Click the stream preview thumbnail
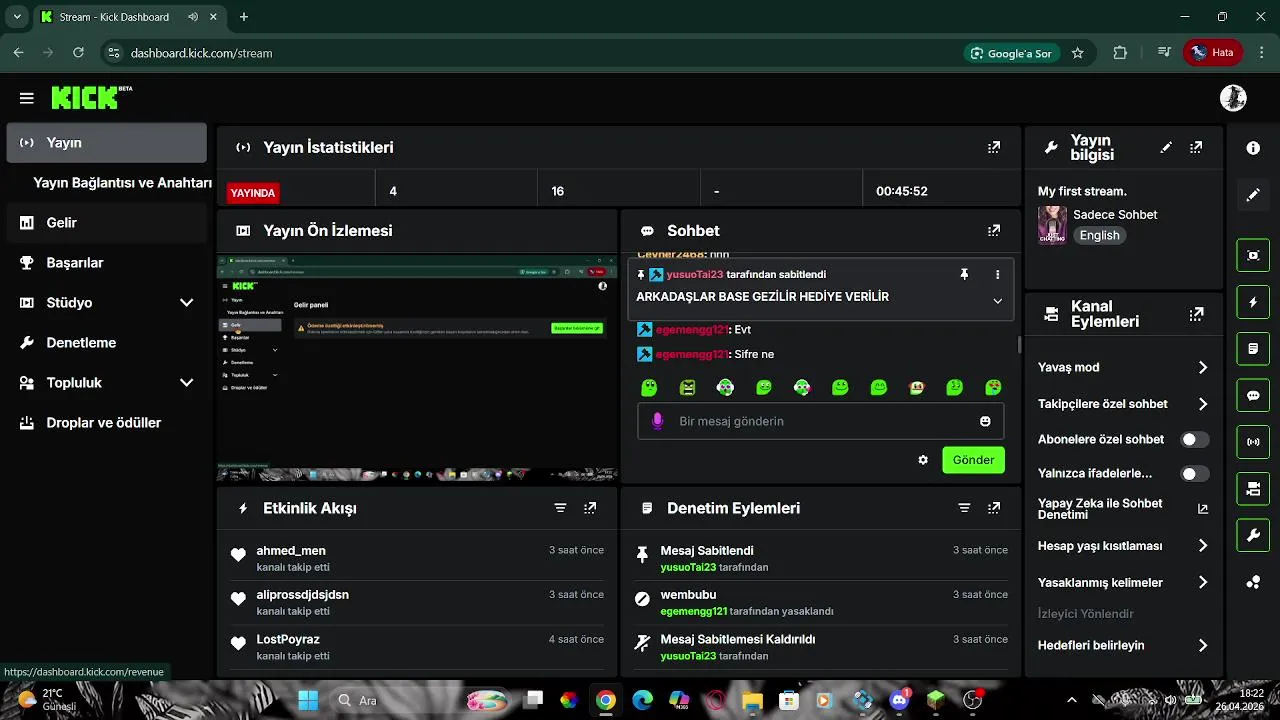Image resolution: width=1280 pixels, height=720 pixels. point(417,367)
